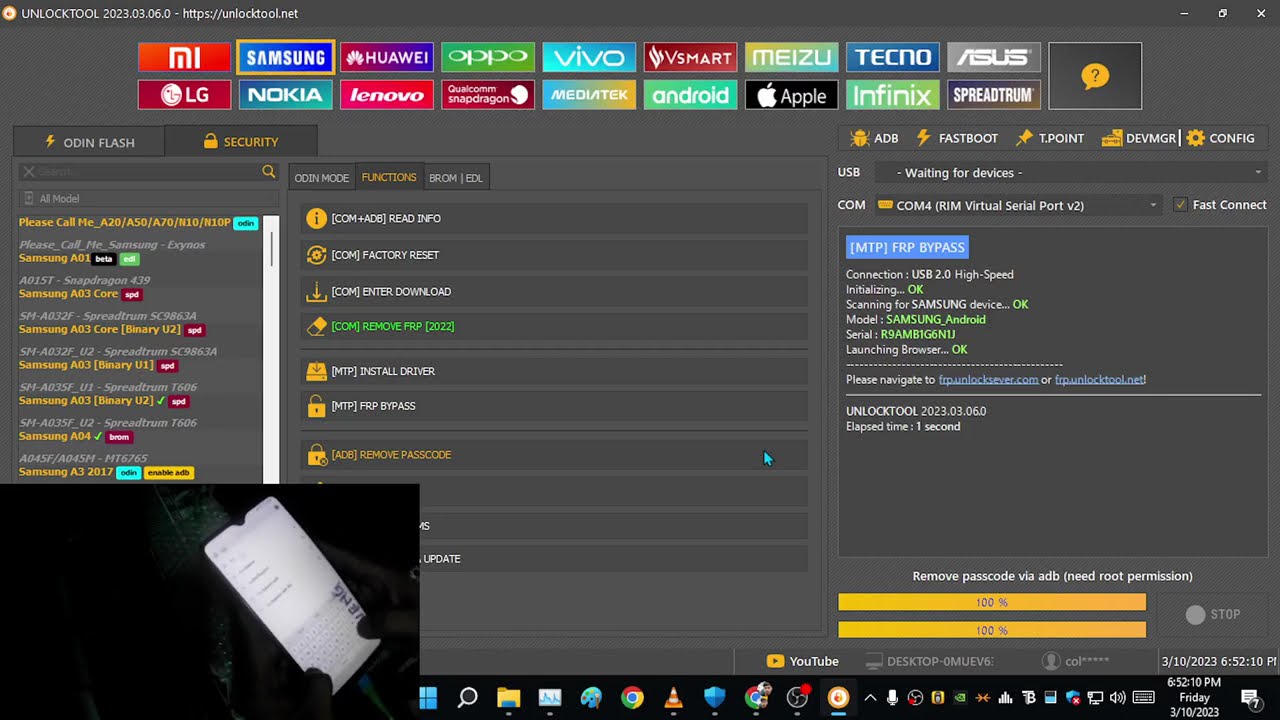The width and height of the screenshot is (1280, 720).
Task: Switch to the ODIN FLASH tab
Action: 89,142
